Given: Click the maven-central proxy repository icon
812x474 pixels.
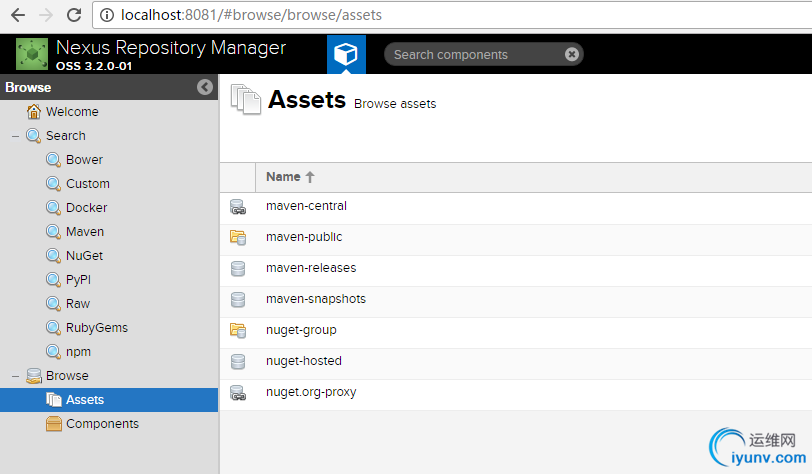Looking at the screenshot, I should (x=238, y=207).
